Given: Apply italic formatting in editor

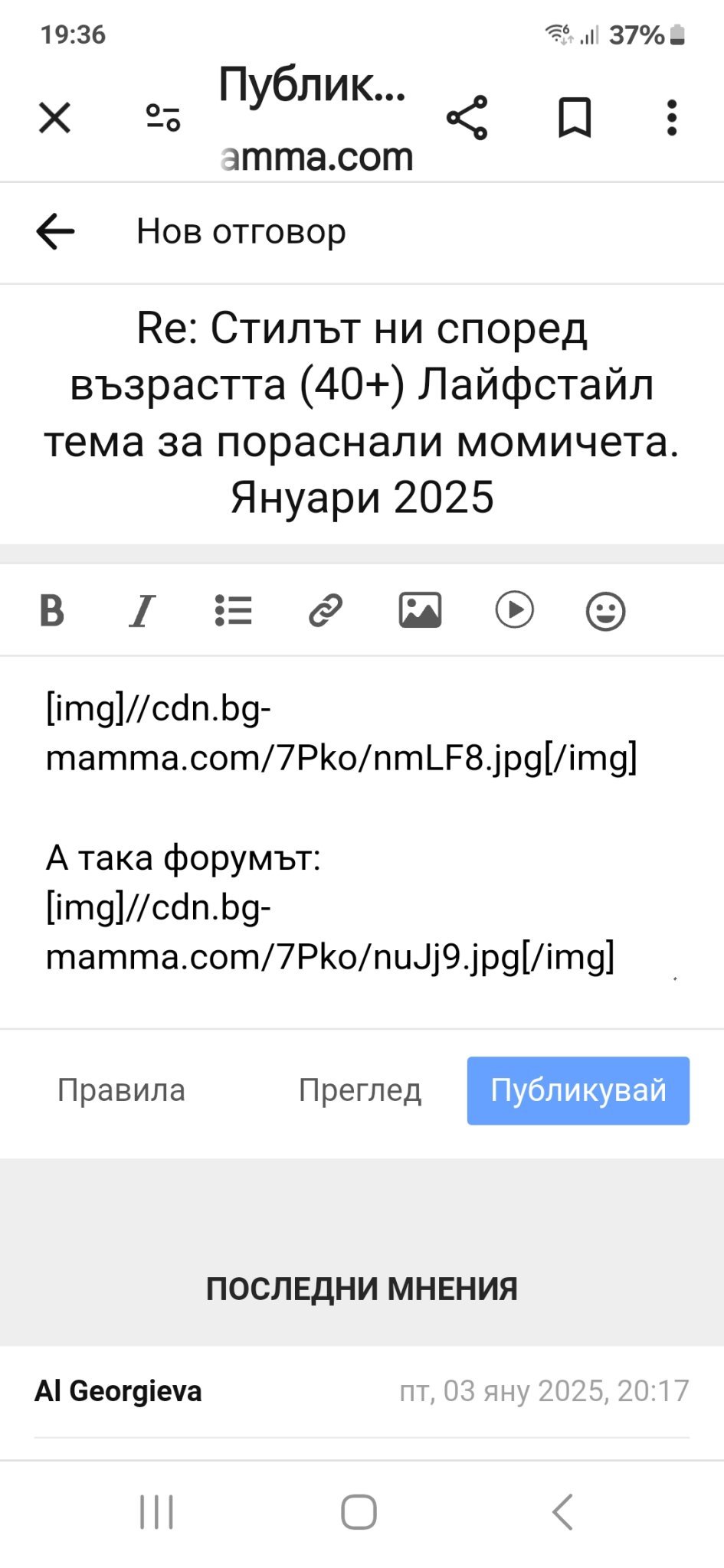Looking at the screenshot, I should (x=143, y=611).
